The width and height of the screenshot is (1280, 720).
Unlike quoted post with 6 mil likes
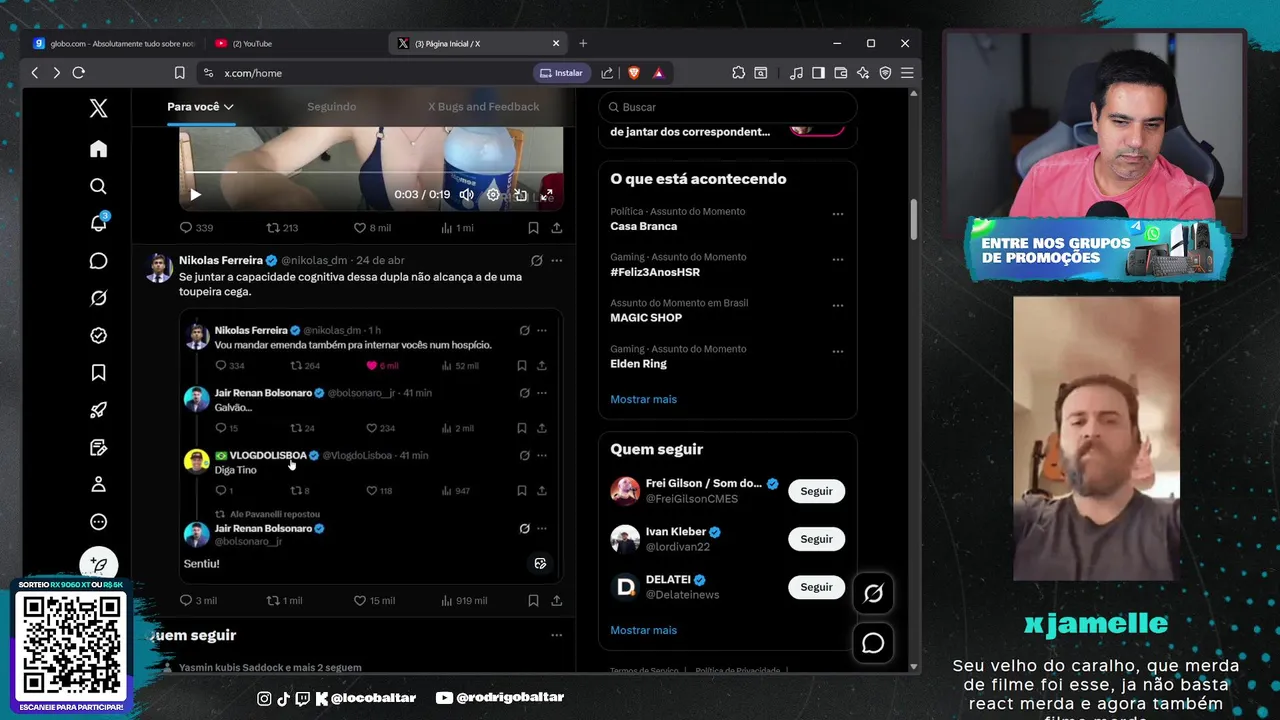coord(383,366)
